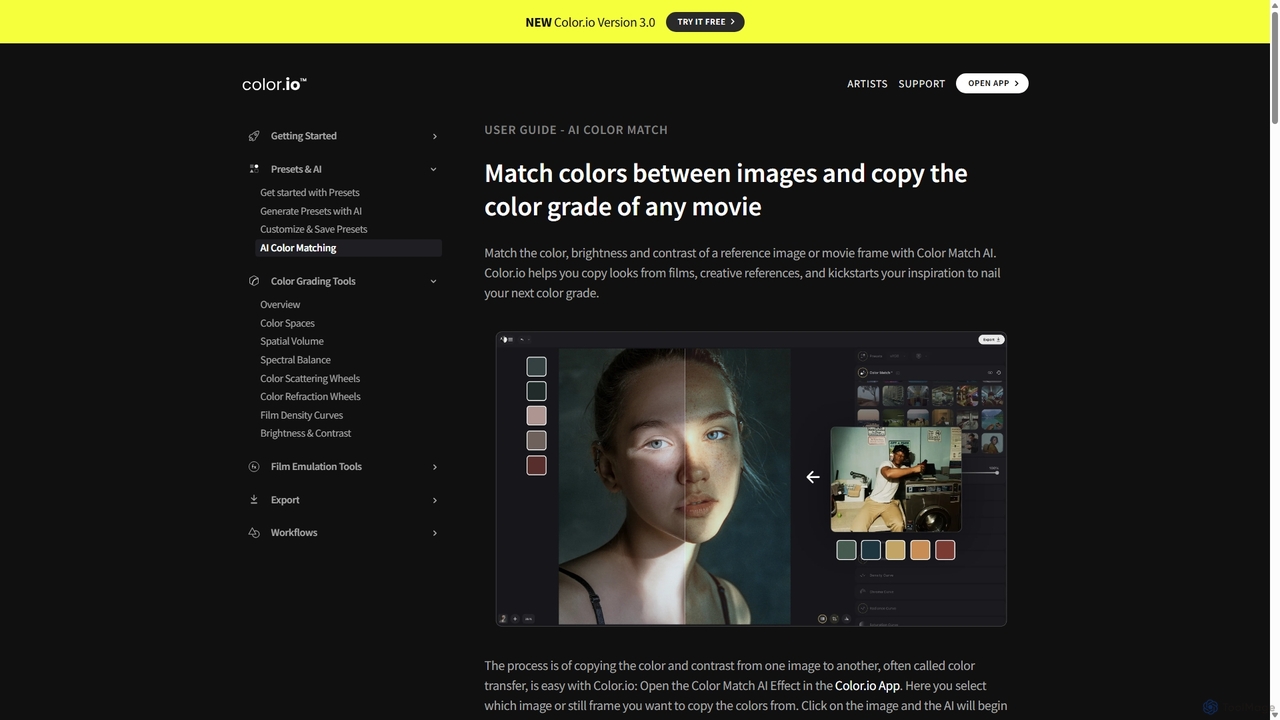Expand the Getting Started section chevron
Viewport: 1280px width, 720px height.
(434, 136)
